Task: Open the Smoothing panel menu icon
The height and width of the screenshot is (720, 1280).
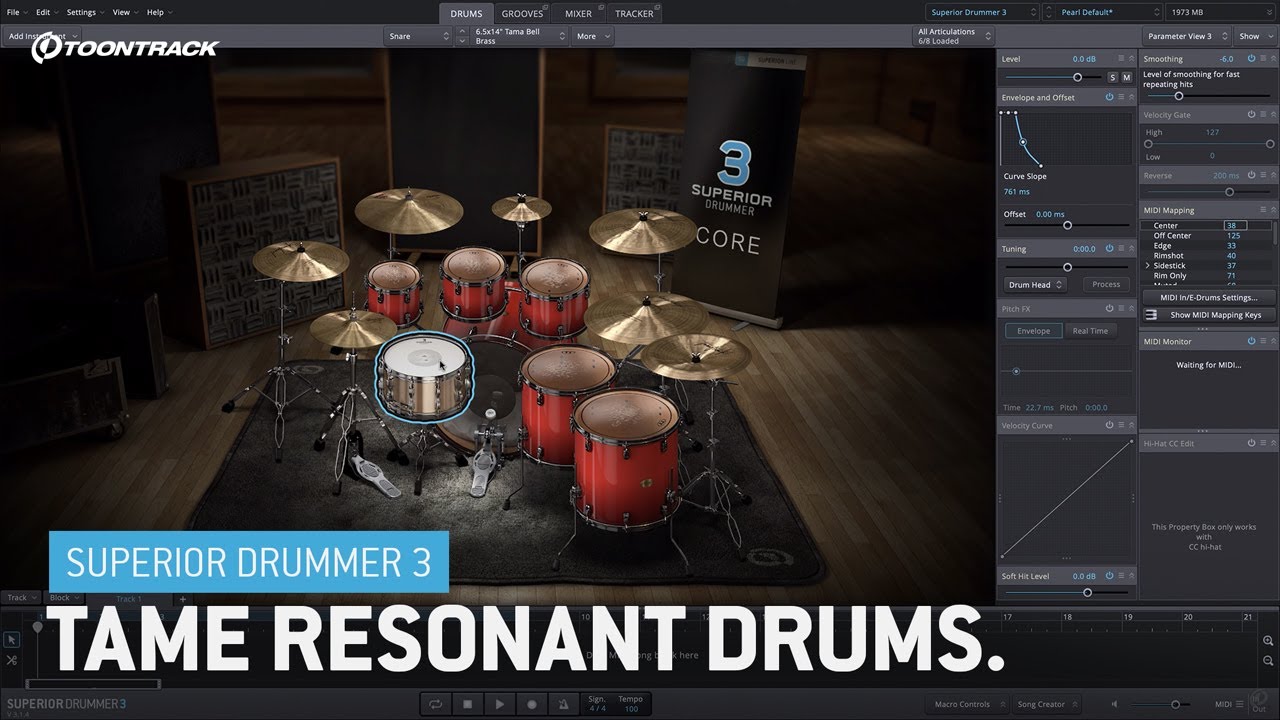Action: pos(1262,59)
